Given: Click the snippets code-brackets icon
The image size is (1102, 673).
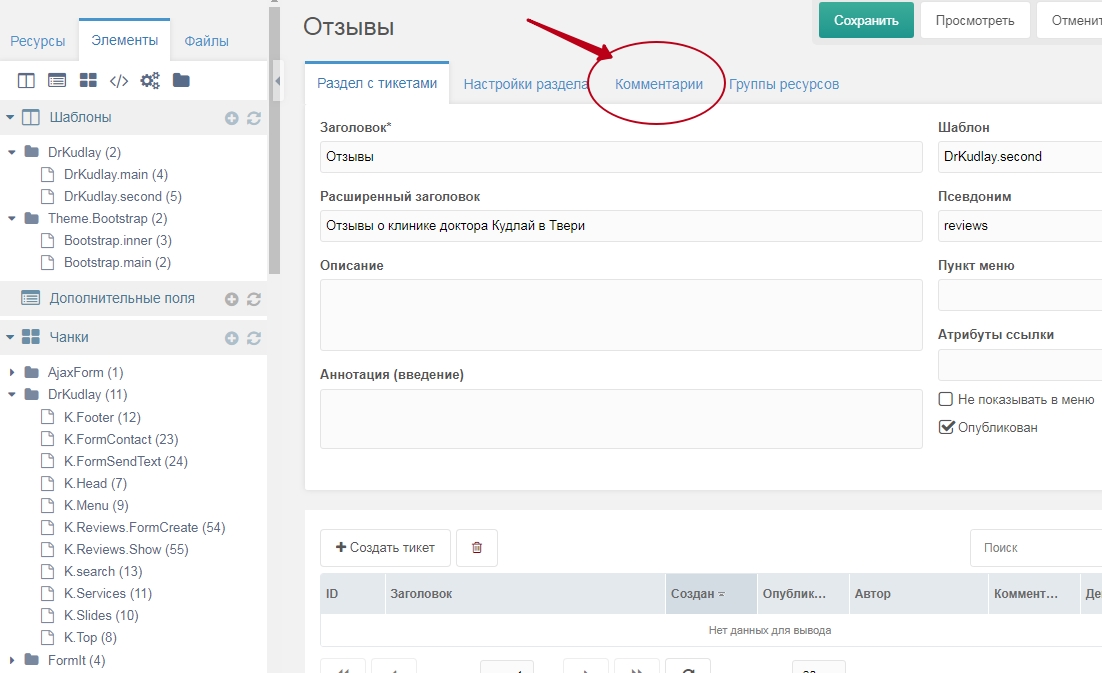Looking at the screenshot, I should tap(118, 81).
